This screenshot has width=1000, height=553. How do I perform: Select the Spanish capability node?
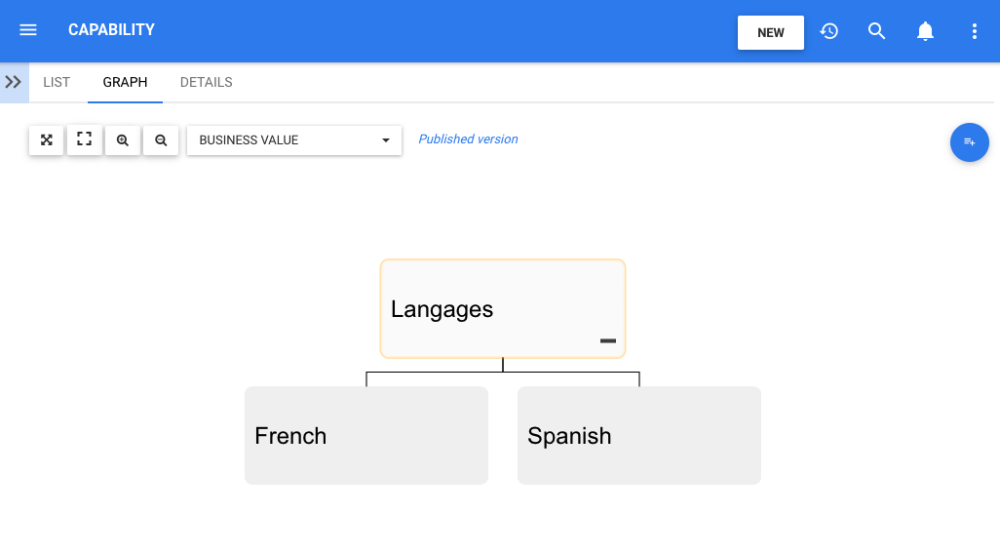639,436
